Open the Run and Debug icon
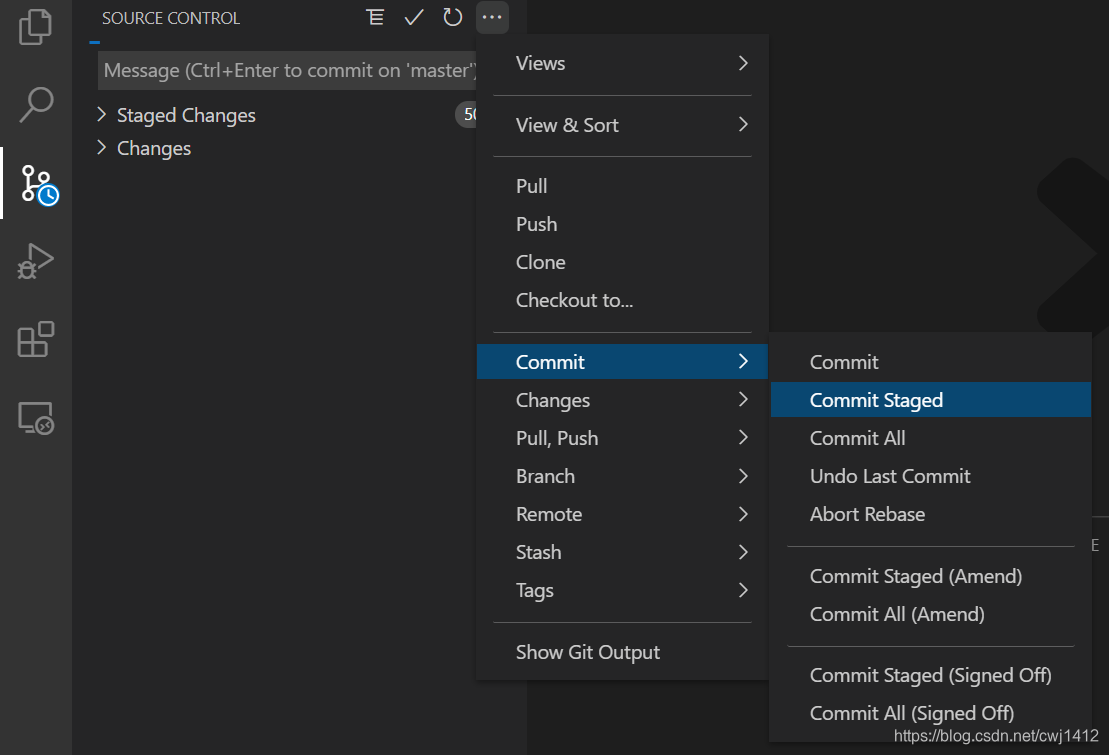 click(36, 261)
